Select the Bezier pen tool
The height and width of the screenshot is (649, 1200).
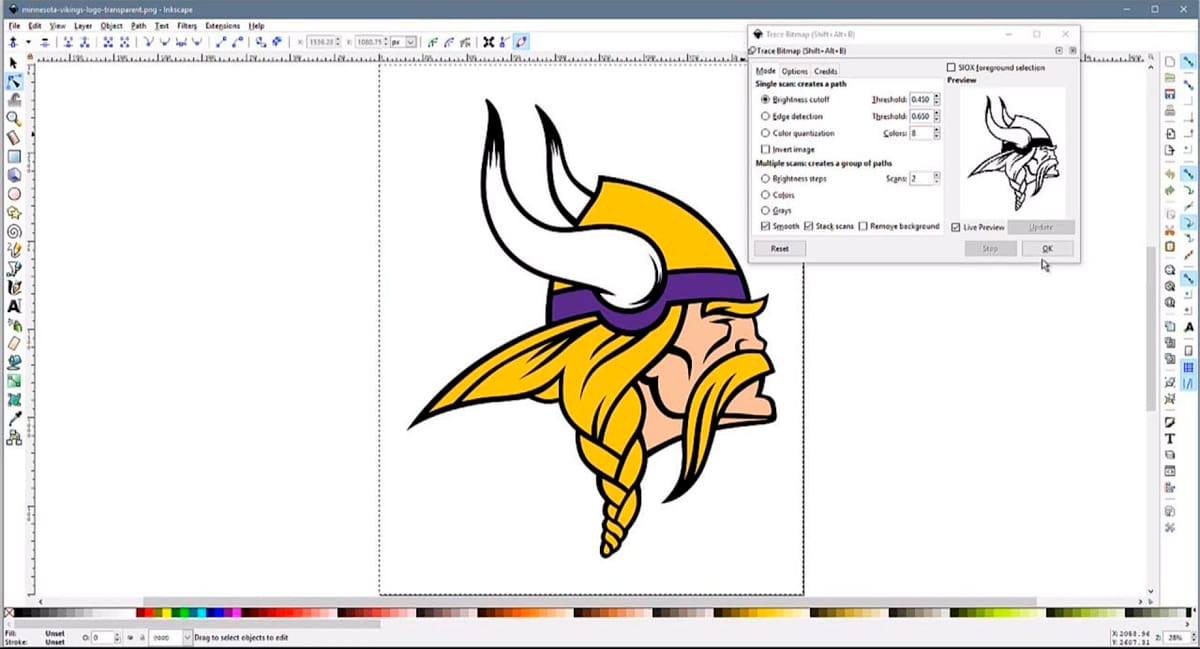tap(14, 269)
